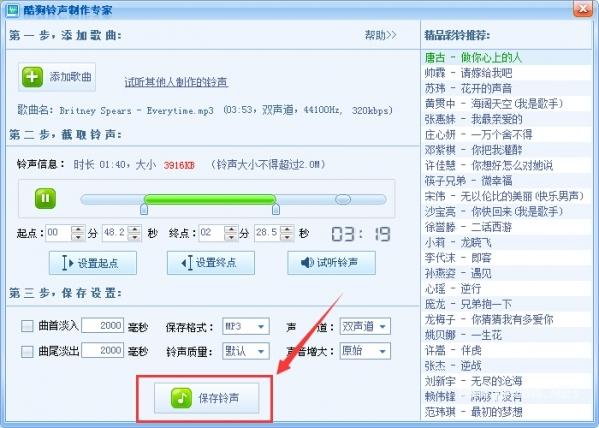Screen dimensions: 599x428
Task: Expand the 声音增大 volume dropdown
Action: (365, 351)
